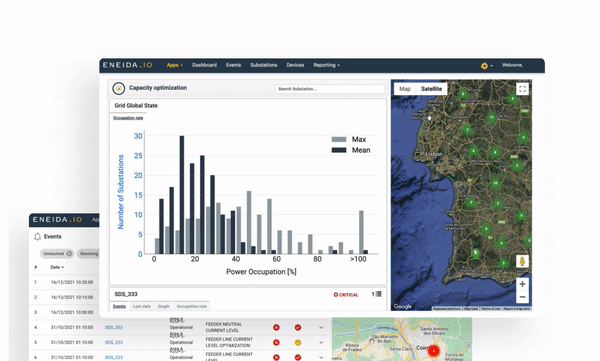The width and height of the screenshot is (600, 361).
Task: Click the FEEDER NEUTRAL CURRENT LEVEL event text
Action: coord(223,327)
